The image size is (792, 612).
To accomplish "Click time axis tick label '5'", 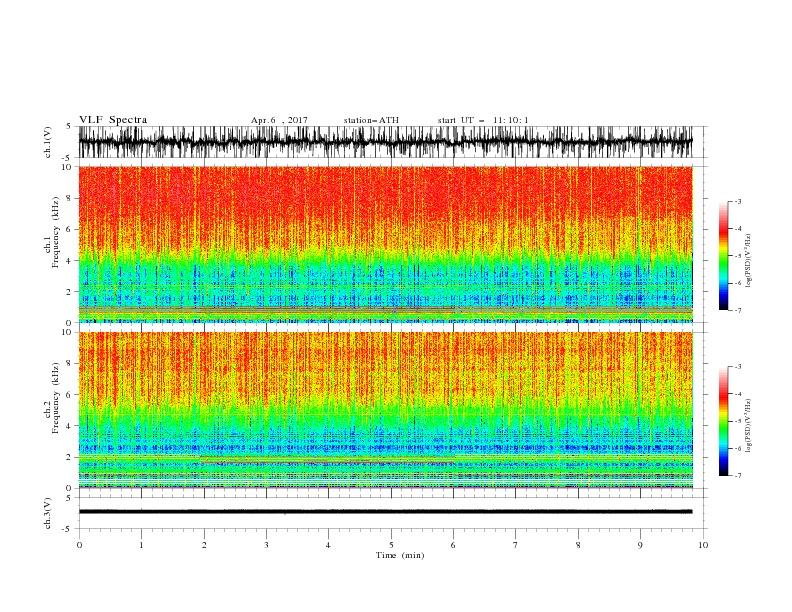I will point(391,545).
